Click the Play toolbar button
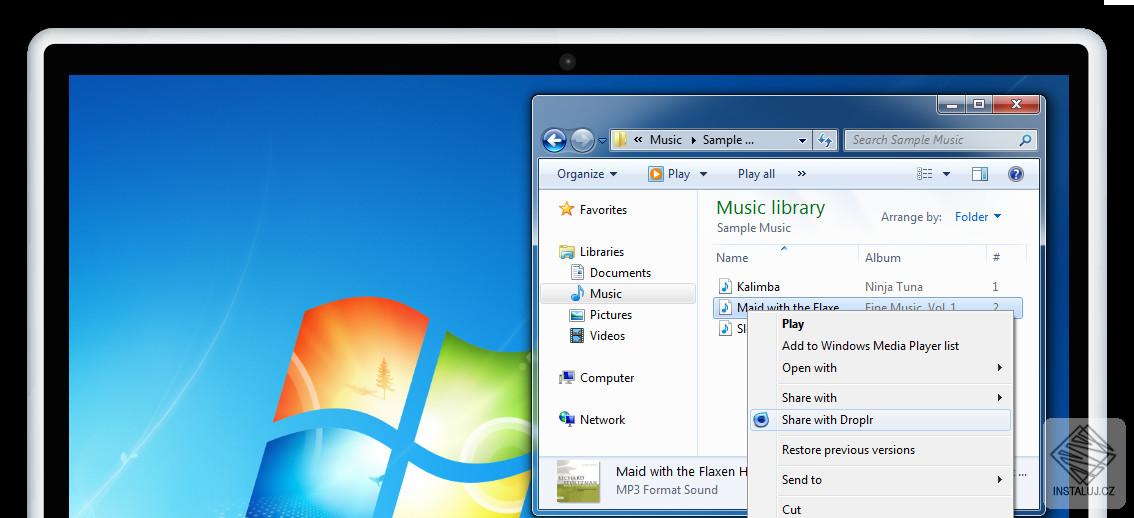The width and height of the screenshot is (1134, 518). (x=669, y=174)
